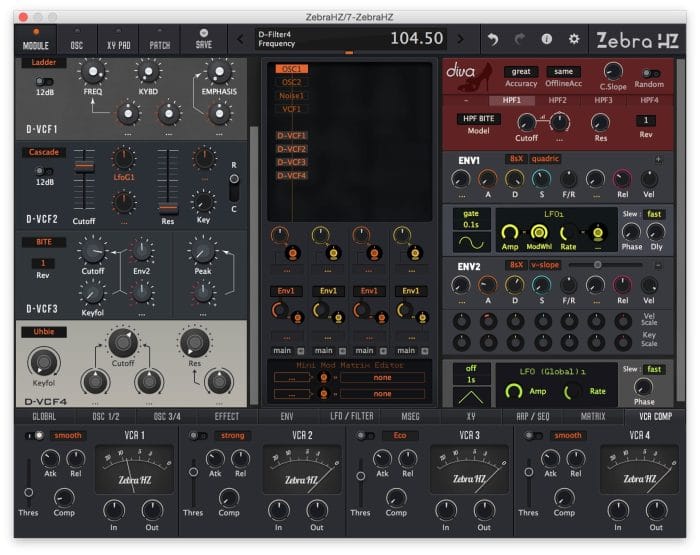Viewport: 700px width, 555px height.
Task: Go to next preset with right chevron
Action: coord(460,39)
